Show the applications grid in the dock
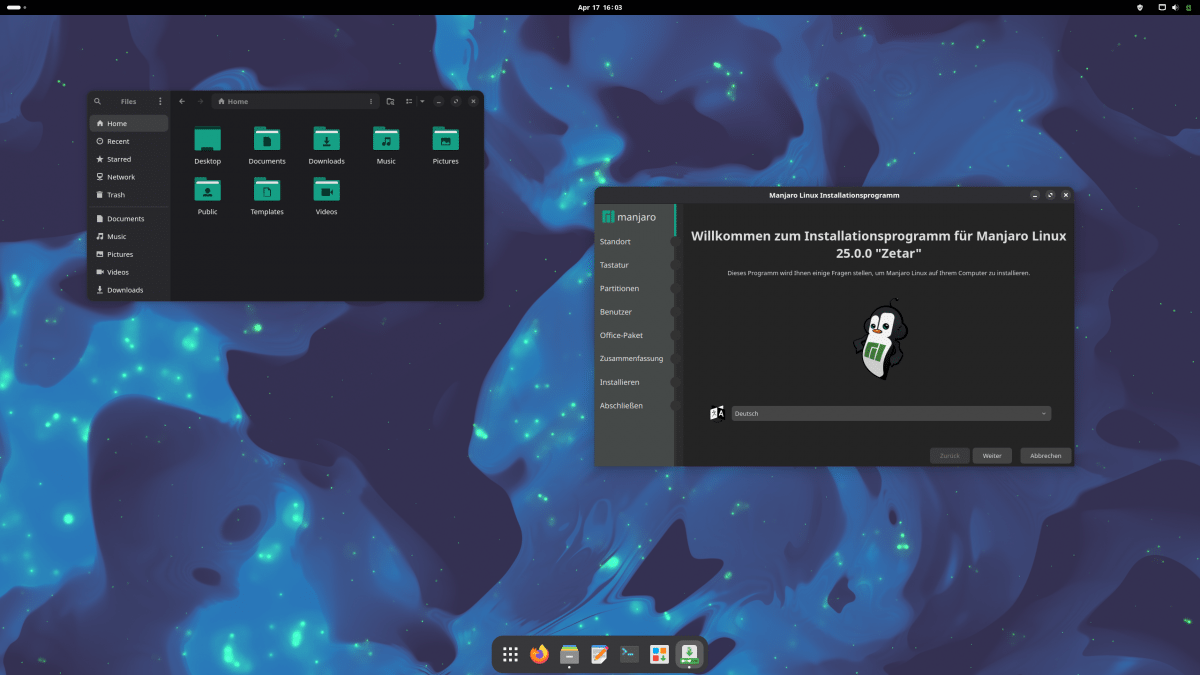 coord(510,654)
